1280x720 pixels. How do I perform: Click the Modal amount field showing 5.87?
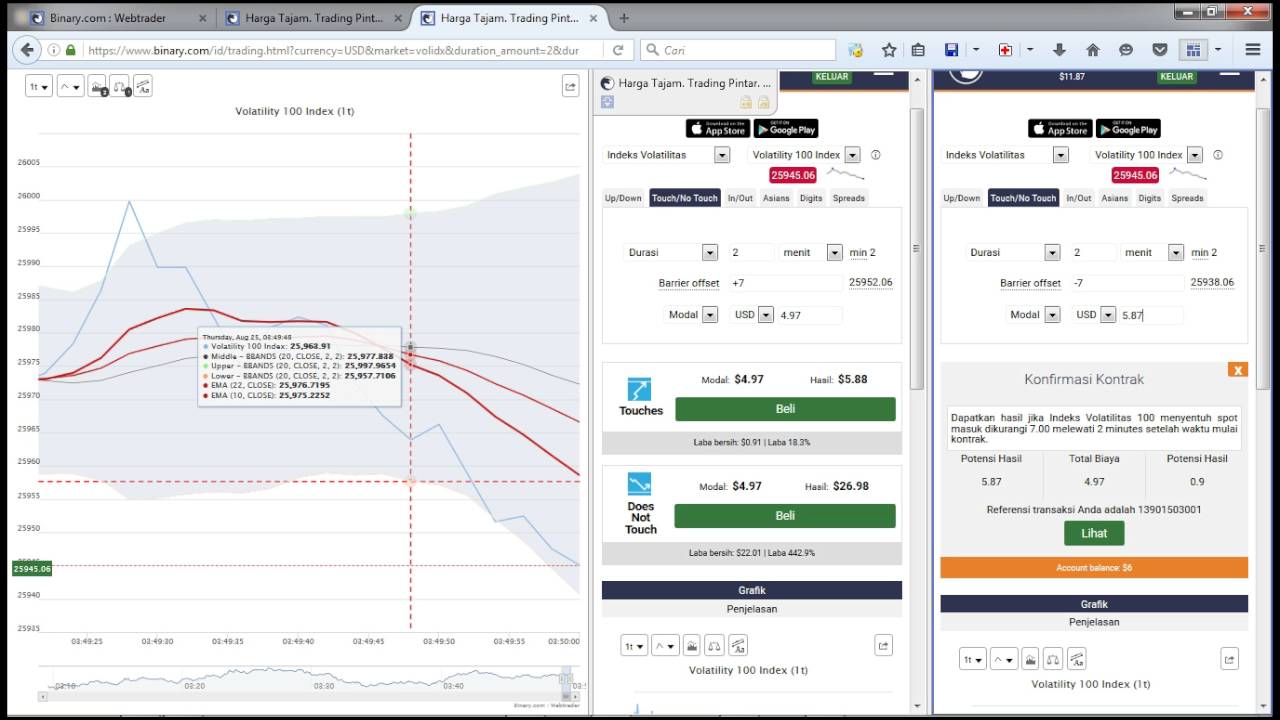[1151, 315]
